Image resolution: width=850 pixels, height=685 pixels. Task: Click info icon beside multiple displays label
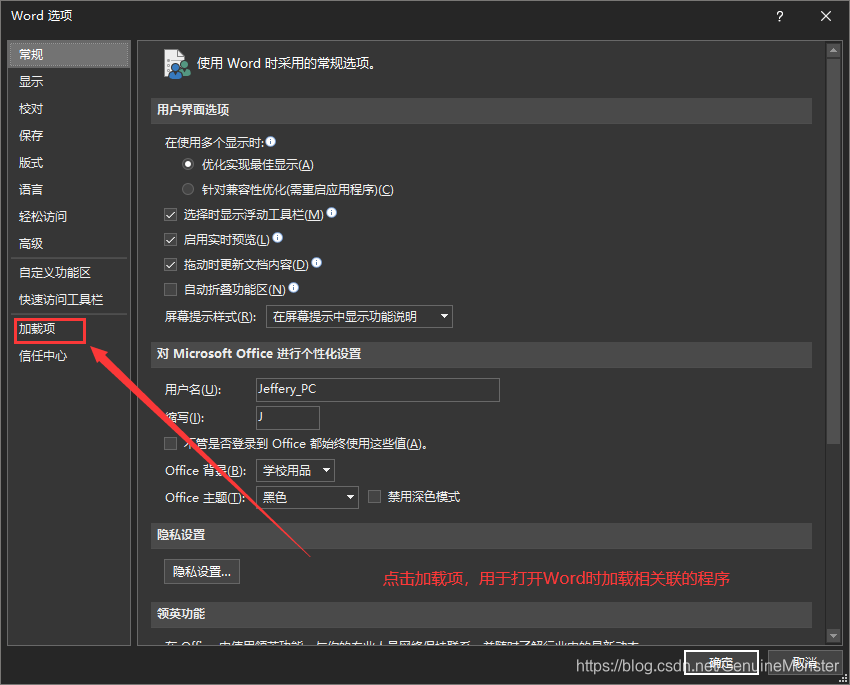click(271, 141)
